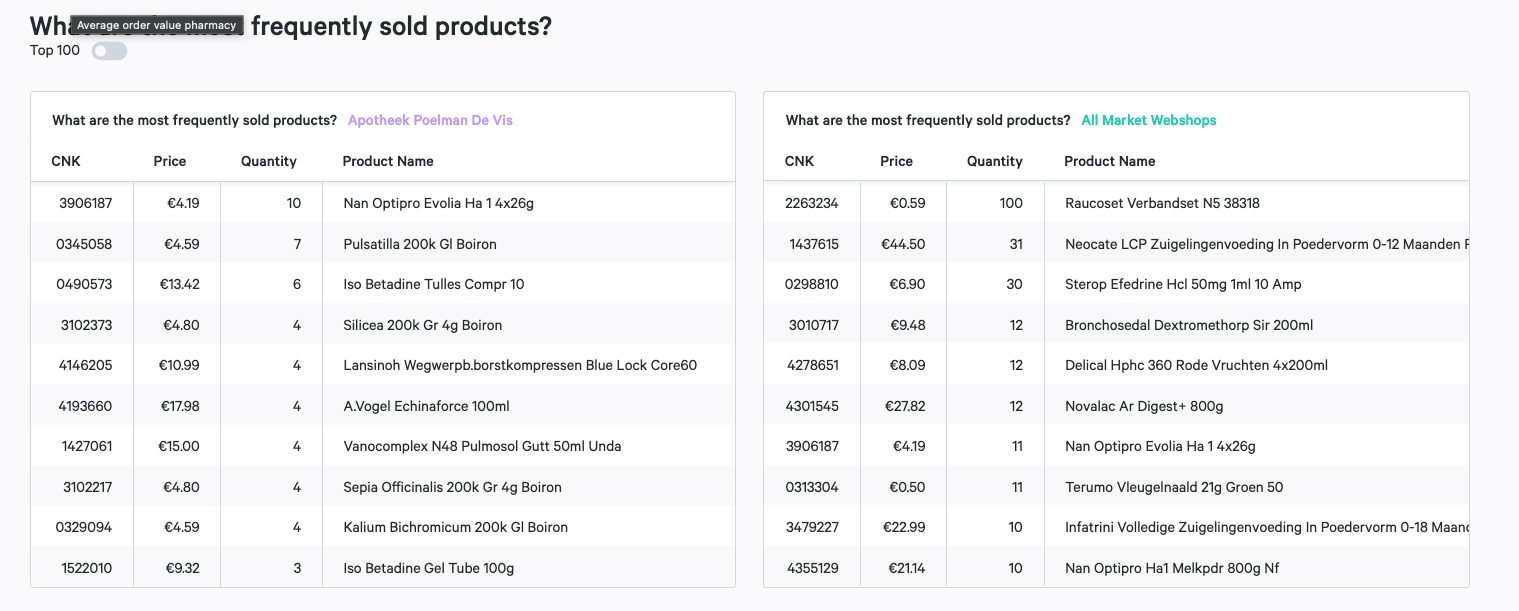The image size is (1519, 611).
Task: Click CNK code 4193660
Action: pyautogui.click(x=86, y=406)
